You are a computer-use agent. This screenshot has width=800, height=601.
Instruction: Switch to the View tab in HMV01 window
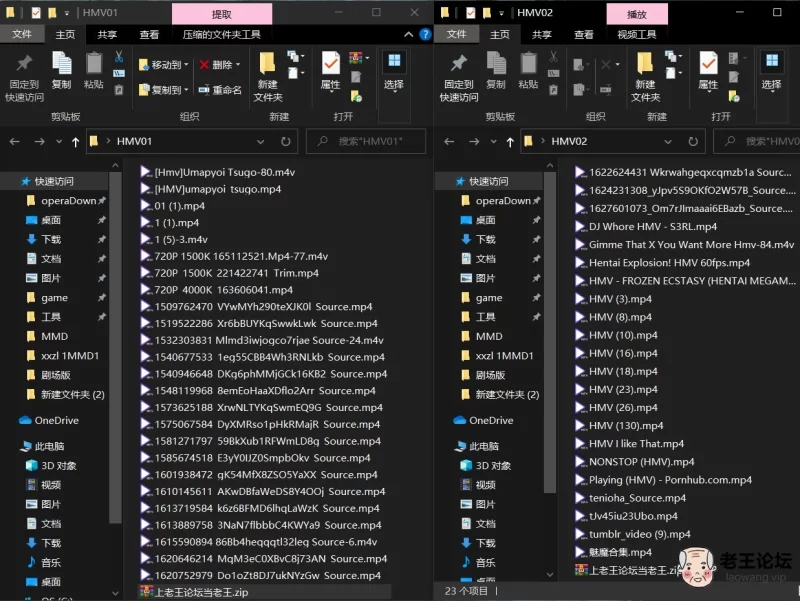tap(149, 34)
